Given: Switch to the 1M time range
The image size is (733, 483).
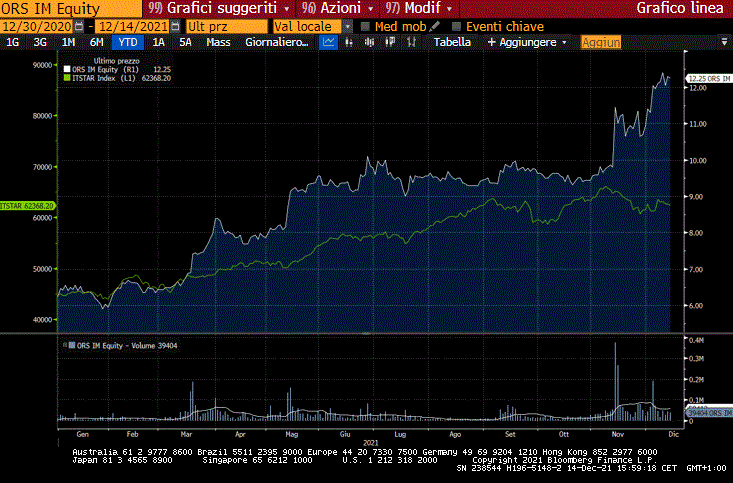Looking at the screenshot, I should 68,42.
